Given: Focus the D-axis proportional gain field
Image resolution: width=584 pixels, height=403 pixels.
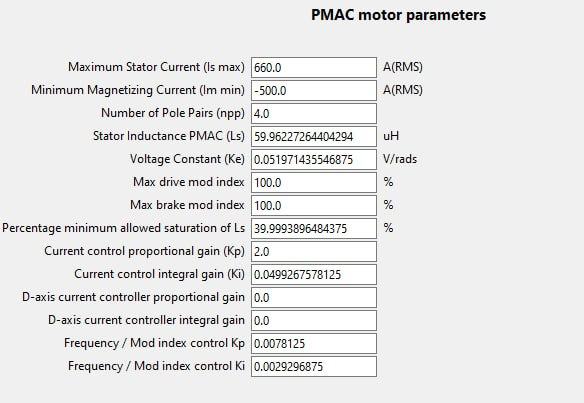Looking at the screenshot, I should [314, 298].
